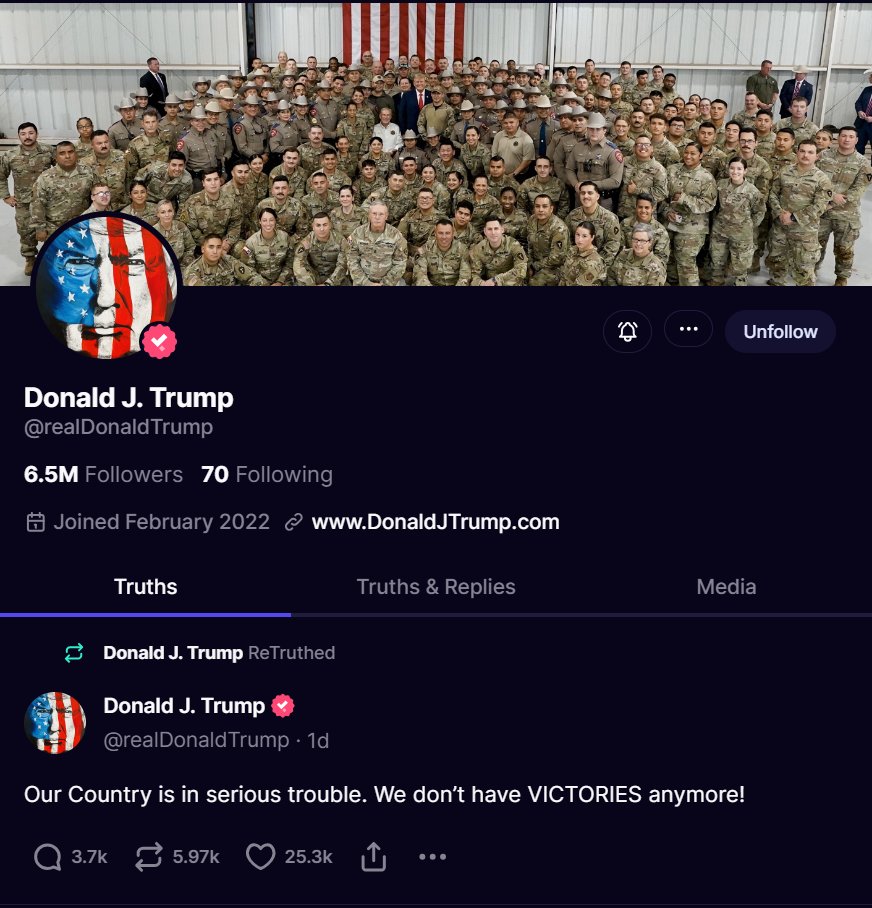
Task: Expand the post's three-dots more menu
Action: pos(433,856)
